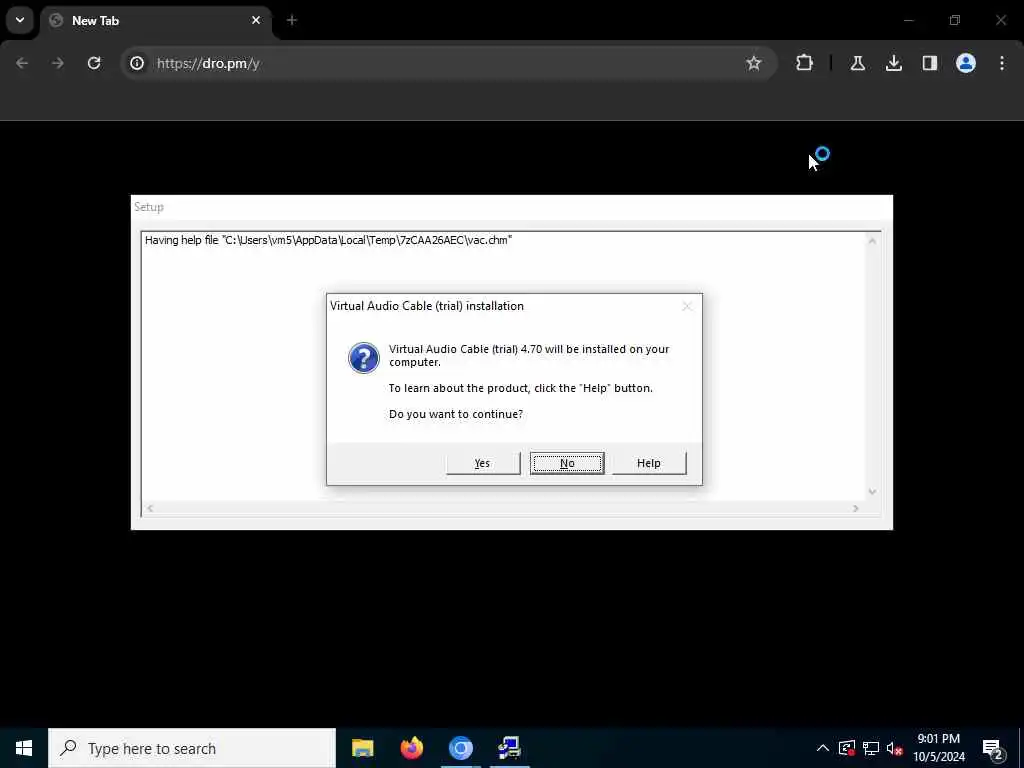The image size is (1024, 768).
Task: Click the vertical scroll down arrow in Setup log
Action: point(872,492)
